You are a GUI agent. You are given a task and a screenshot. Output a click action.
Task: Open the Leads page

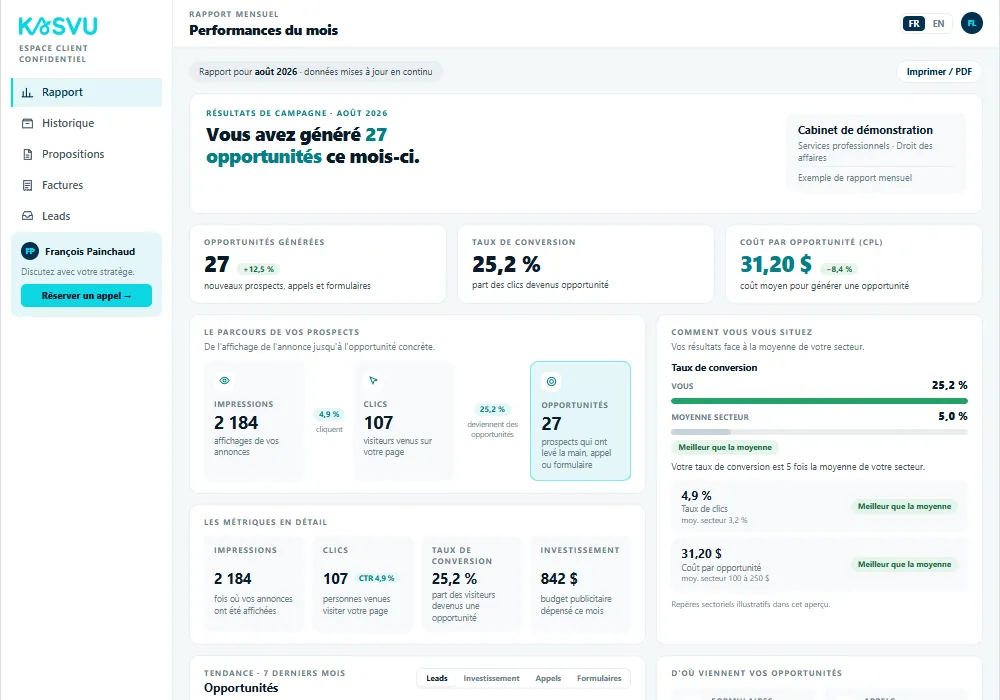pyautogui.click(x=87, y=216)
